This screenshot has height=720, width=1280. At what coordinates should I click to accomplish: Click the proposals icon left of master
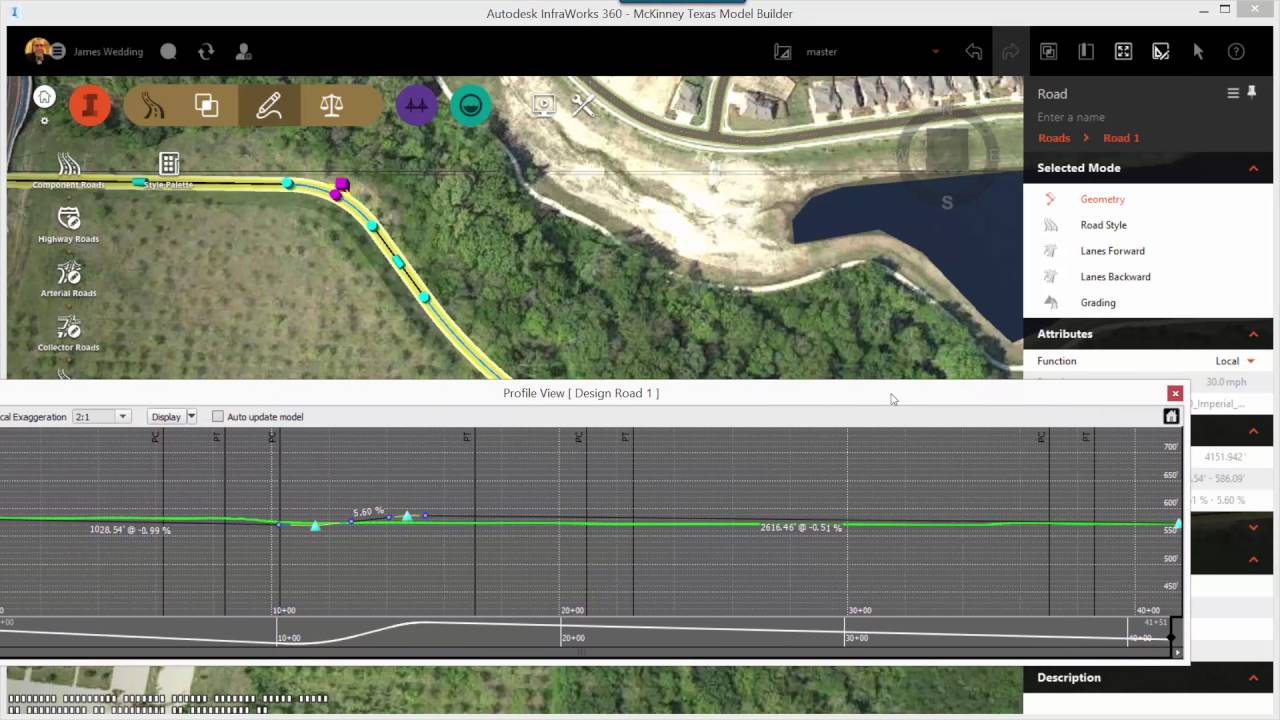(x=782, y=51)
